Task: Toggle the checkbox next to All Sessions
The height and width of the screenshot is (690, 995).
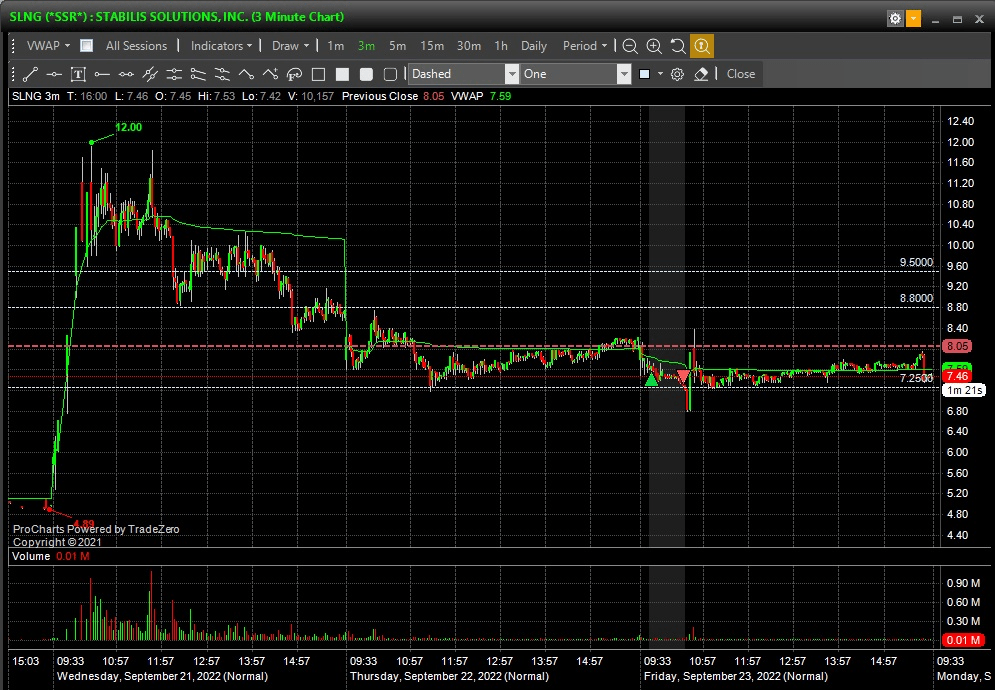Action: [87, 46]
